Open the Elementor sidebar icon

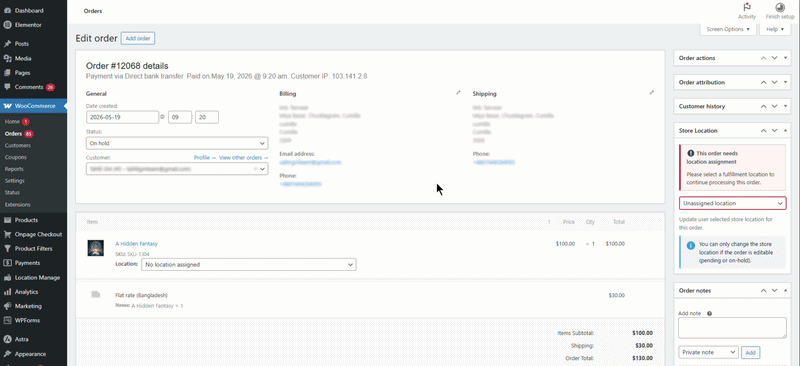click(x=7, y=25)
